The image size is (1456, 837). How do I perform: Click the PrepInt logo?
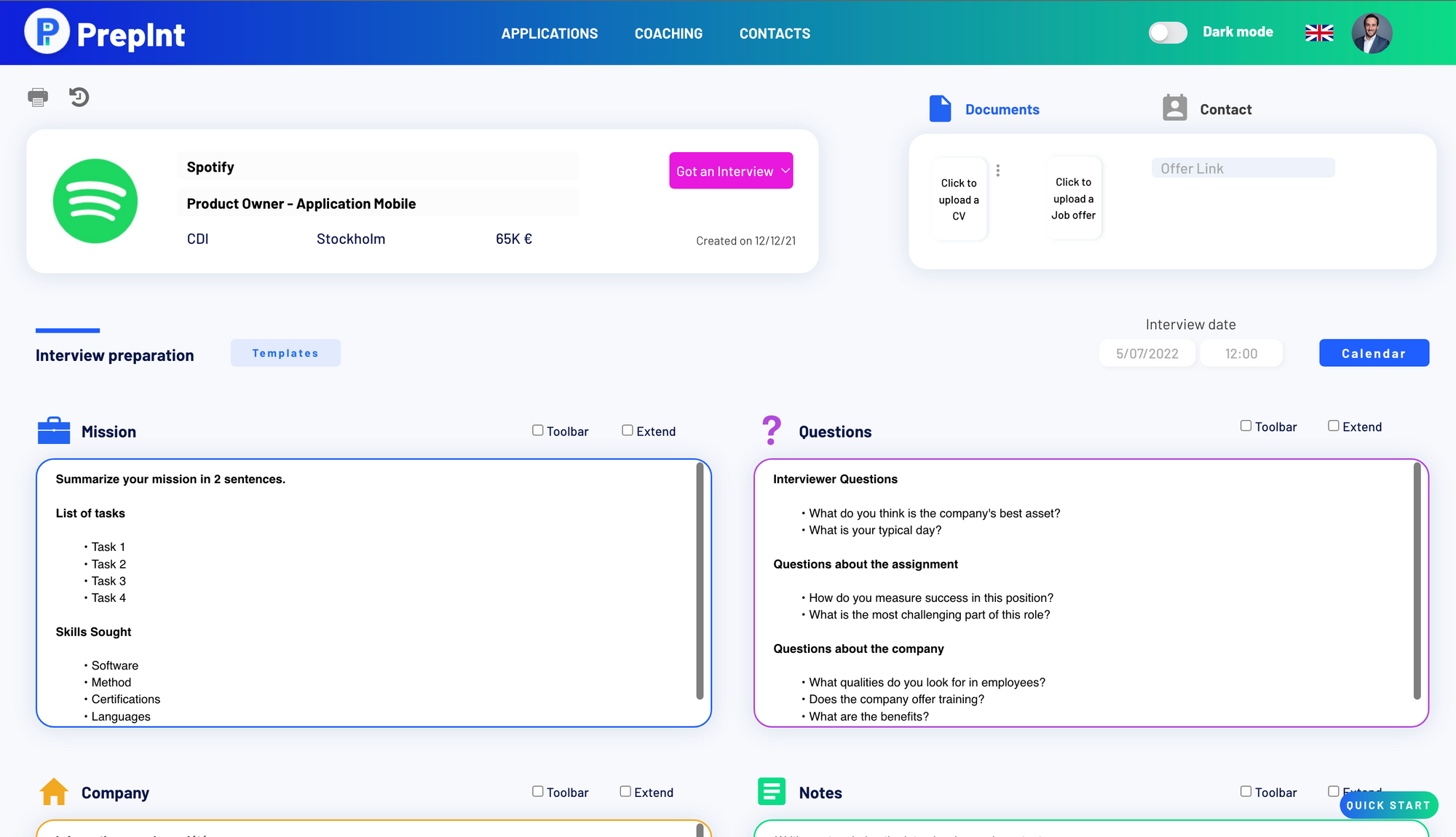[x=105, y=33]
